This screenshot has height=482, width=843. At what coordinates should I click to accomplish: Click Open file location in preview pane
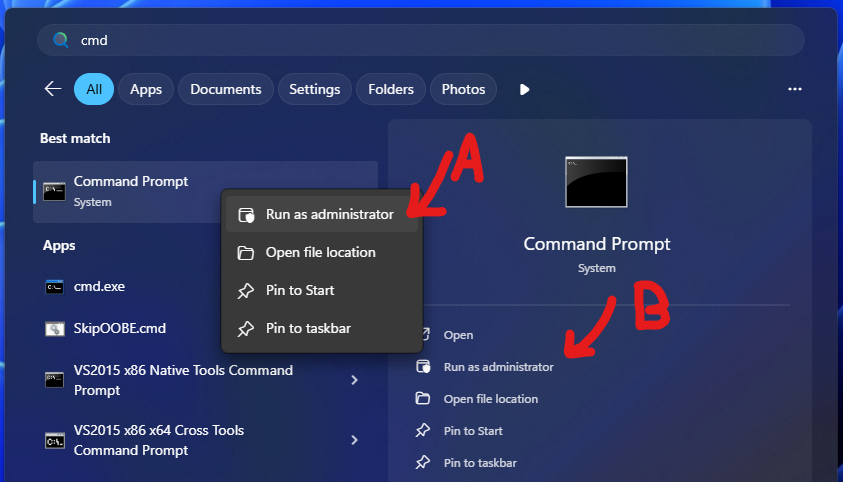point(491,399)
